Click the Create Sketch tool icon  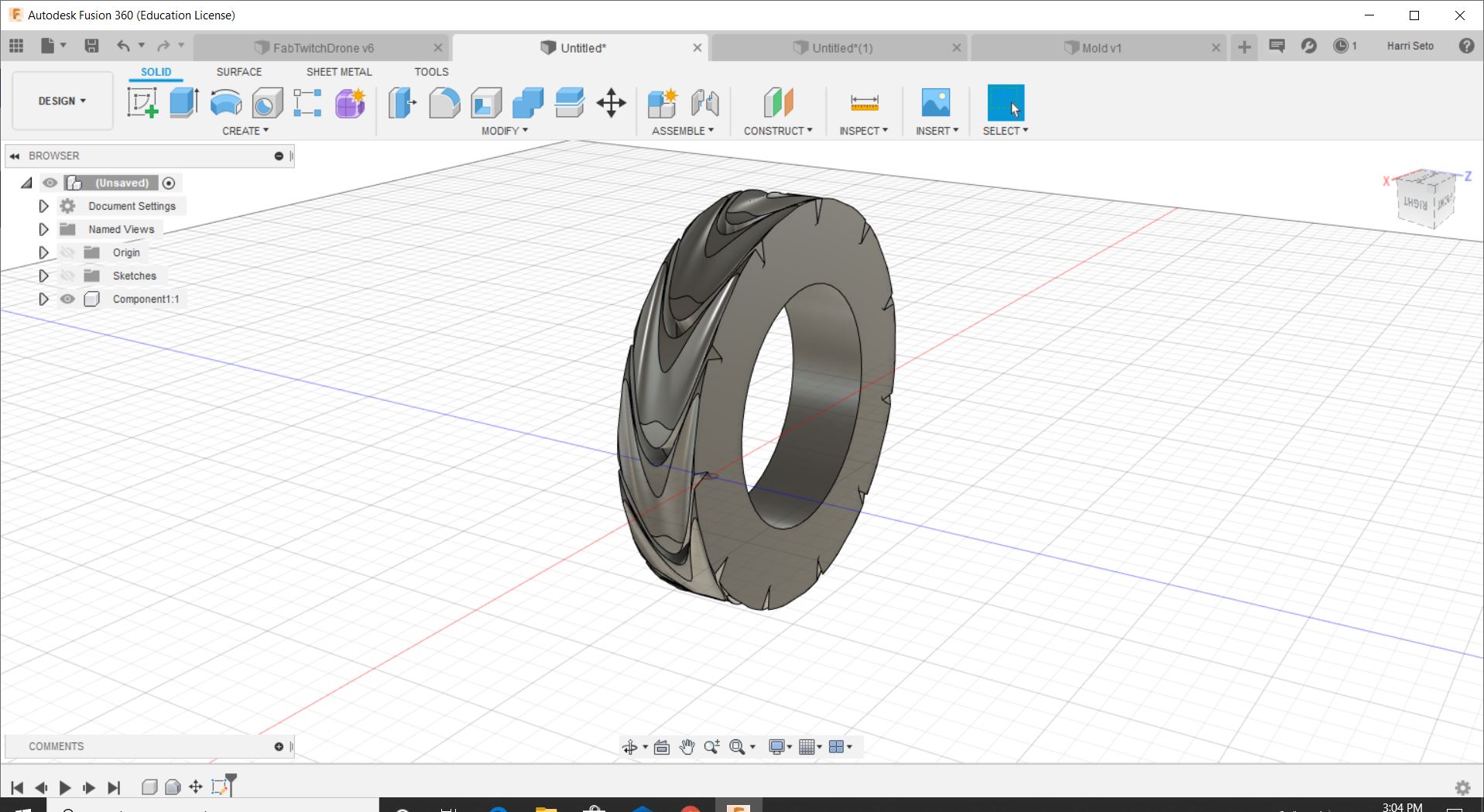coord(142,103)
